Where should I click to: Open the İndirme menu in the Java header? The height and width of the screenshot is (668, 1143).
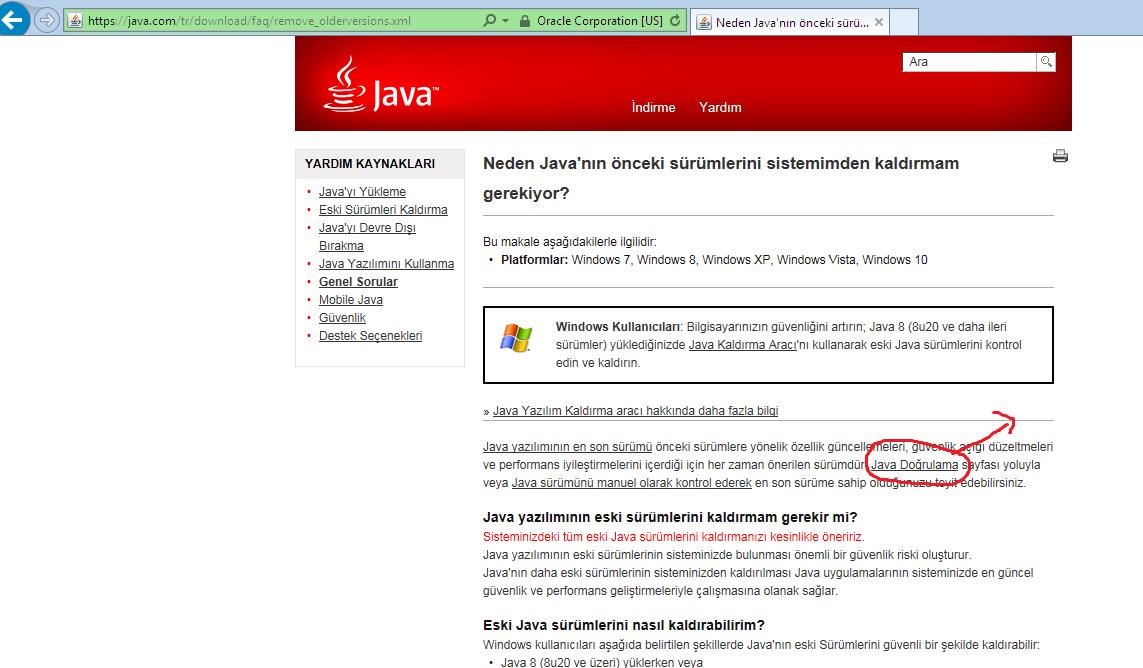[653, 107]
